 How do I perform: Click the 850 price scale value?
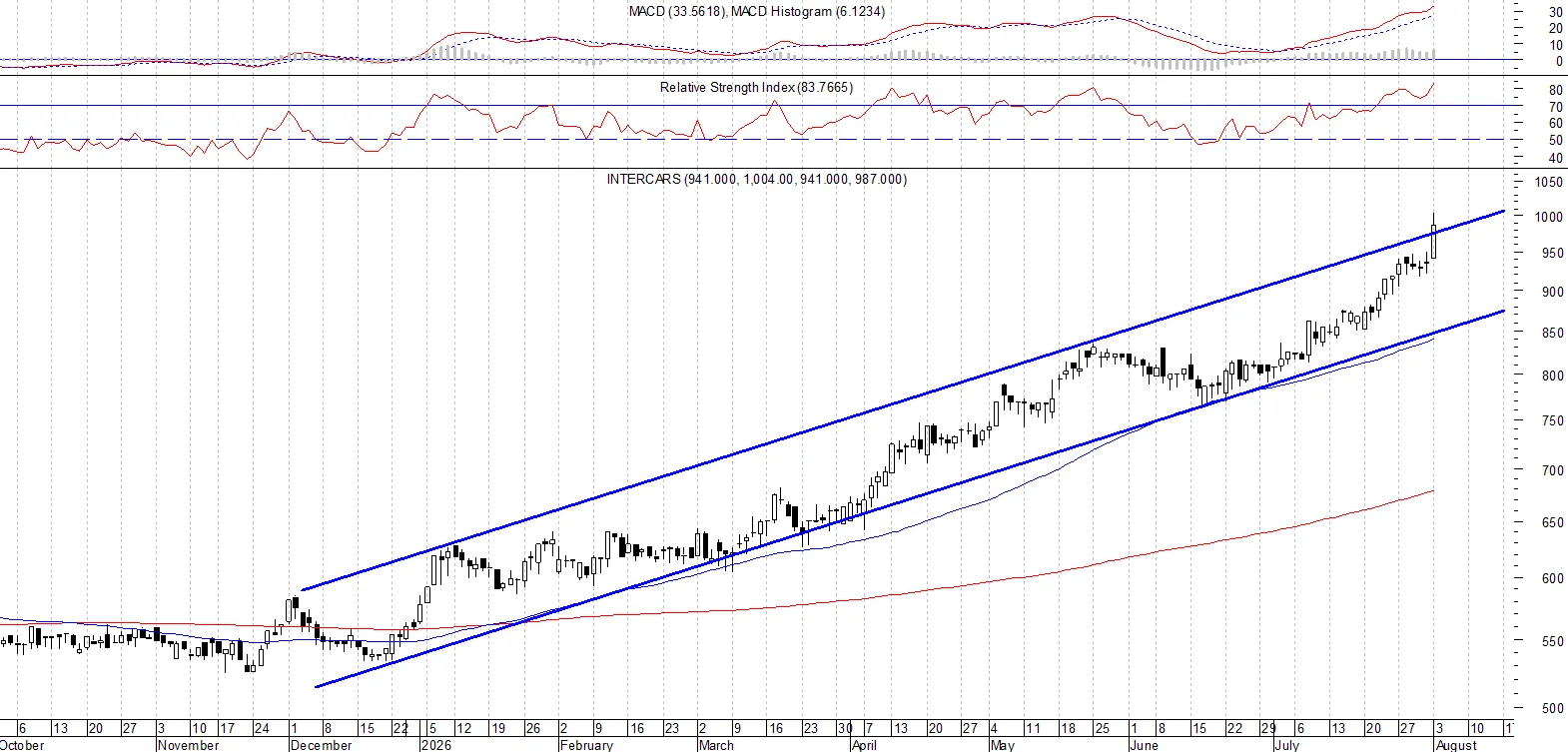point(1552,334)
